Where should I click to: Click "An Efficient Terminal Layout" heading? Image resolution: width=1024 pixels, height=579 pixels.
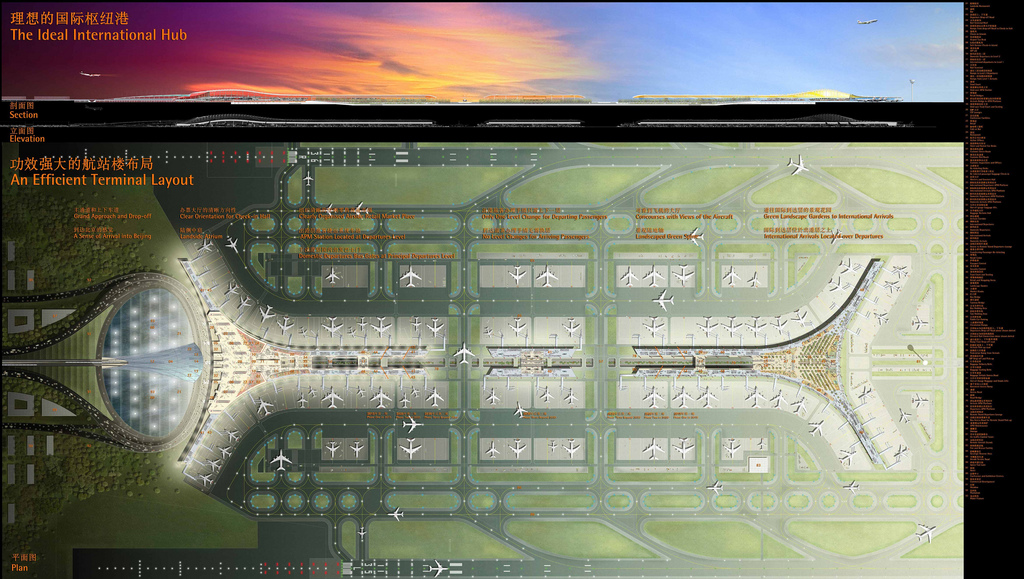102,180
